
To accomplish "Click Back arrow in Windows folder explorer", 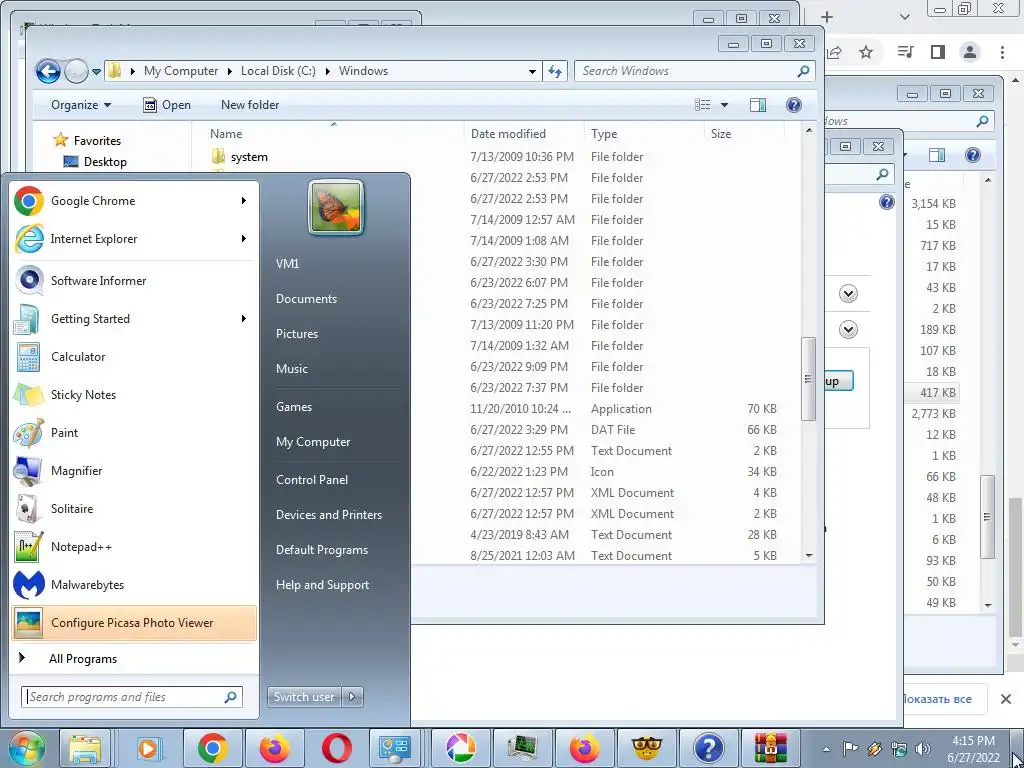I will [48, 71].
